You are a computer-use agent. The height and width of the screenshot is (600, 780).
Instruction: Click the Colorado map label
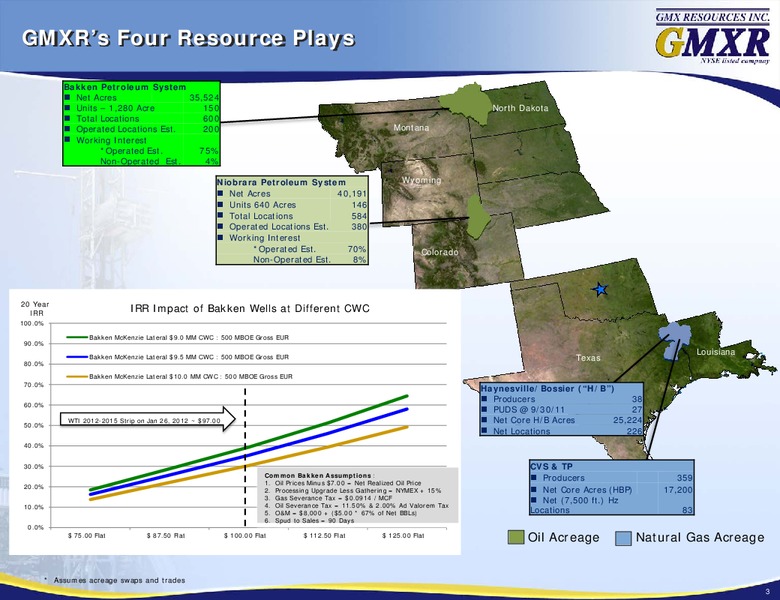pos(440,252)
